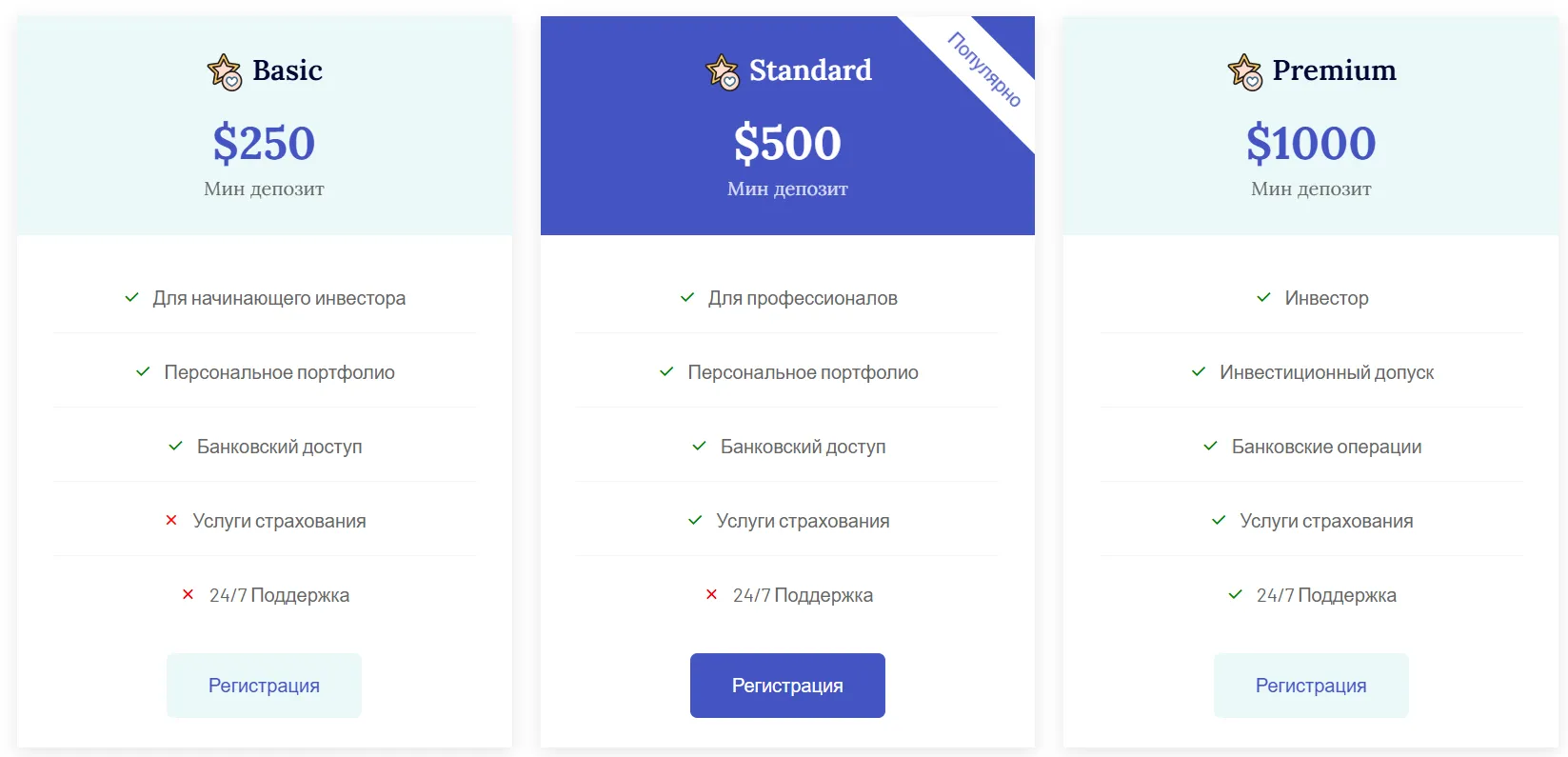
Task: Click the Standard plan star icon
Action: tap(722, 71)
